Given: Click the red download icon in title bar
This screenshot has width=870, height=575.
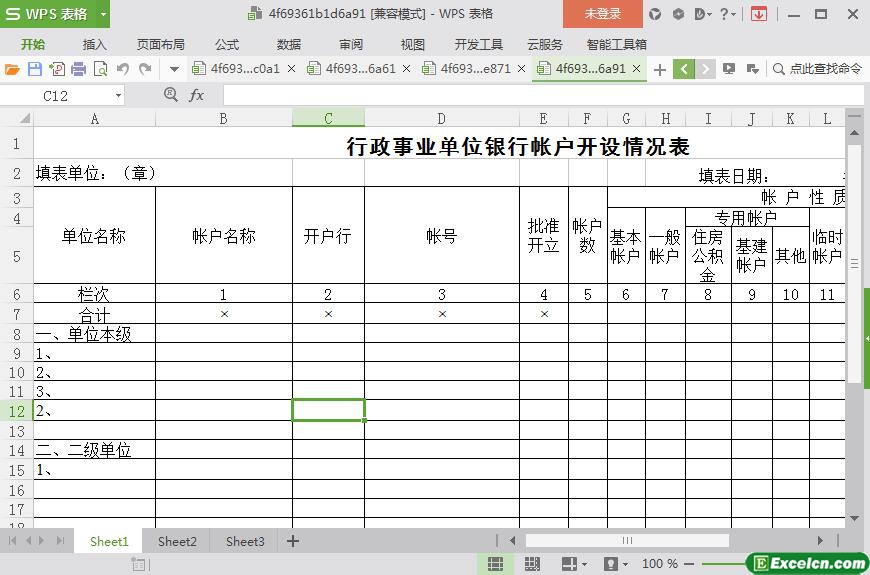Looking at the screenshot, I should [758, 14].
